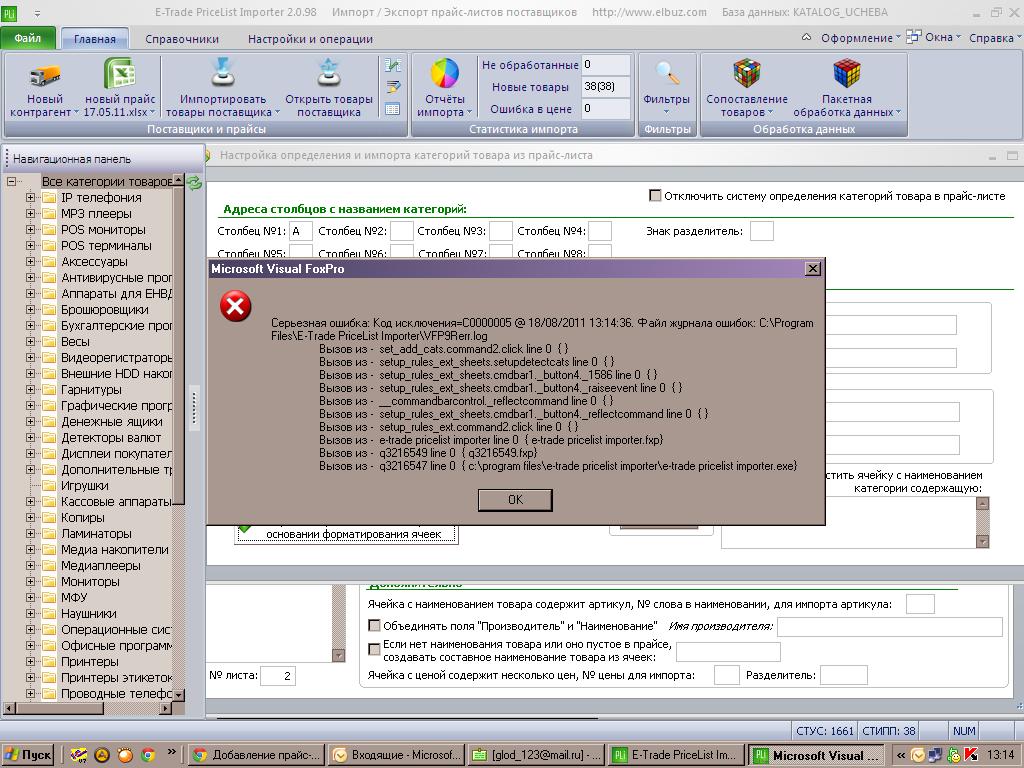Click the top small chart icon in ribbon

392,65
